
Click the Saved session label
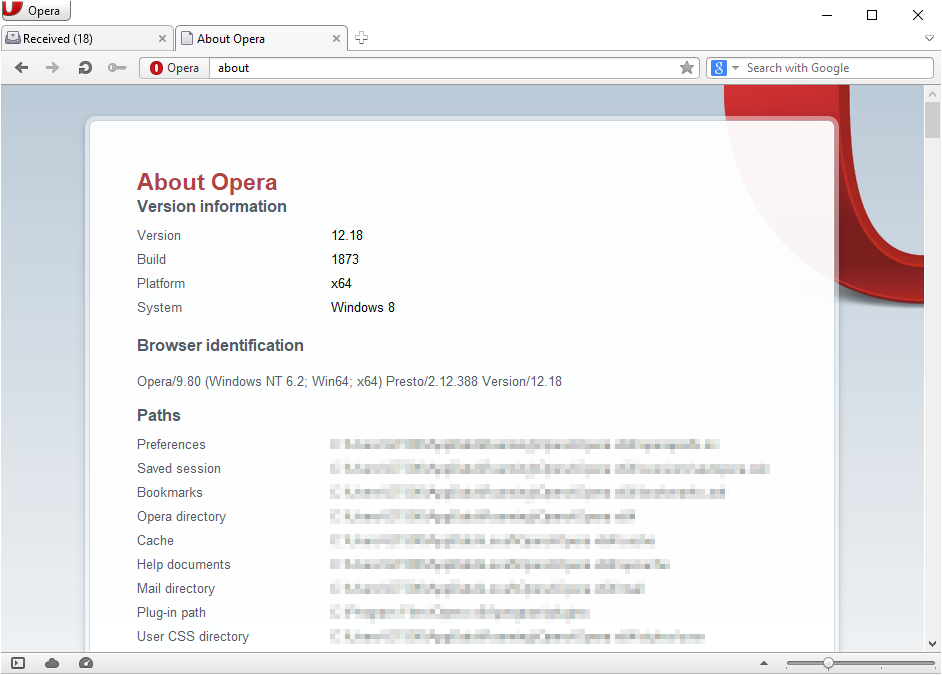(x=178, y=468)
